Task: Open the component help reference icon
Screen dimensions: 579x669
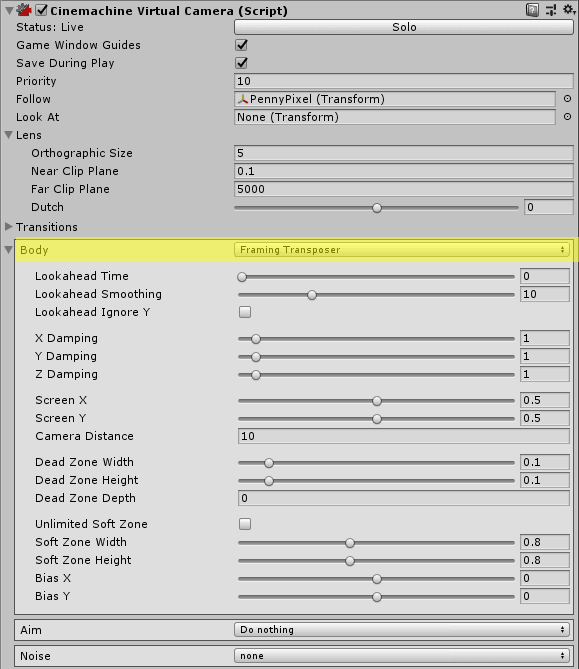Action: click(532, 10)
